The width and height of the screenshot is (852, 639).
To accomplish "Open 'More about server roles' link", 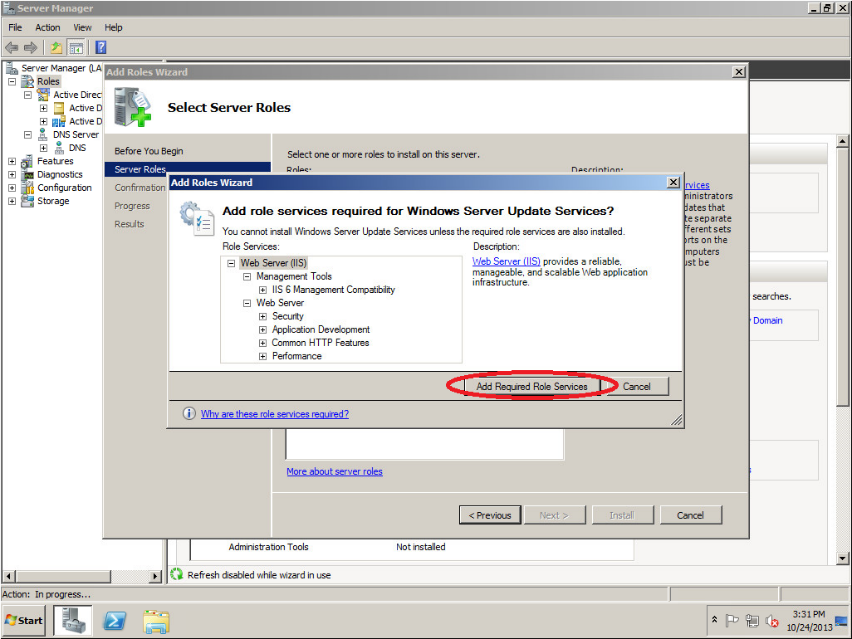I will (x=335, y=472).
